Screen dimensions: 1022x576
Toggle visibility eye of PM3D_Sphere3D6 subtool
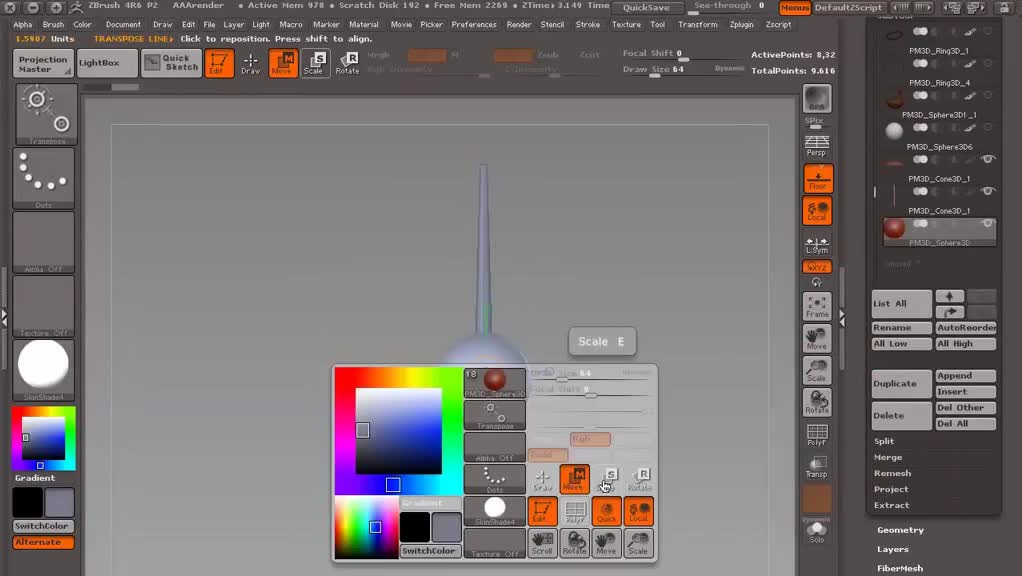click(x=988, y=159)
